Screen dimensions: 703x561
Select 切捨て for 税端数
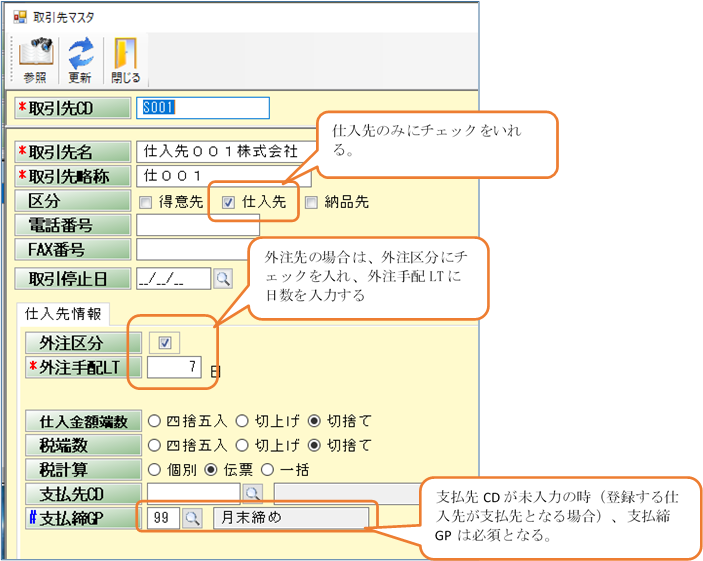[x=314, y=445]
